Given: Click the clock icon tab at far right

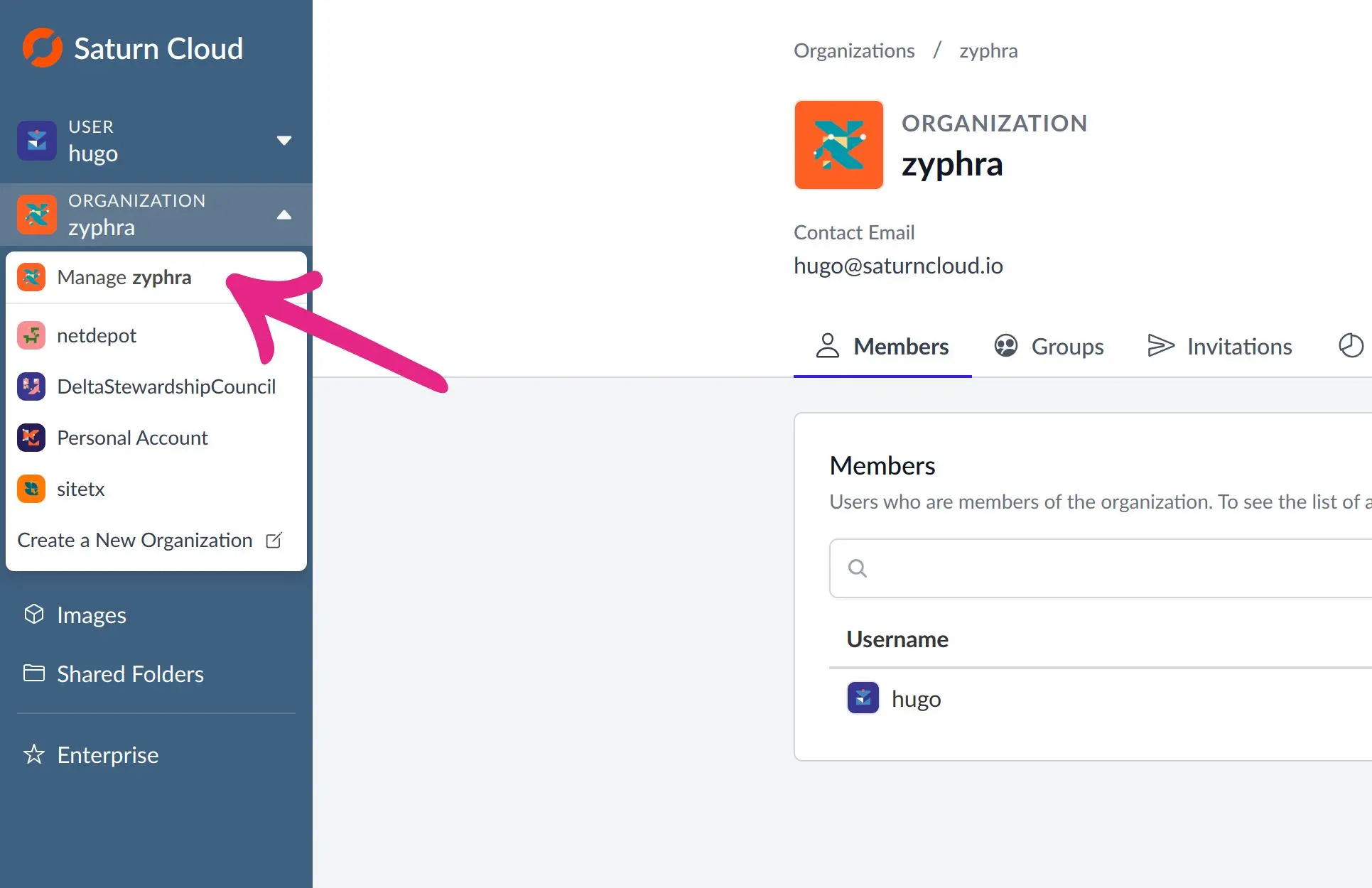Looking at the screenshot, I should tap(1350, 346).
